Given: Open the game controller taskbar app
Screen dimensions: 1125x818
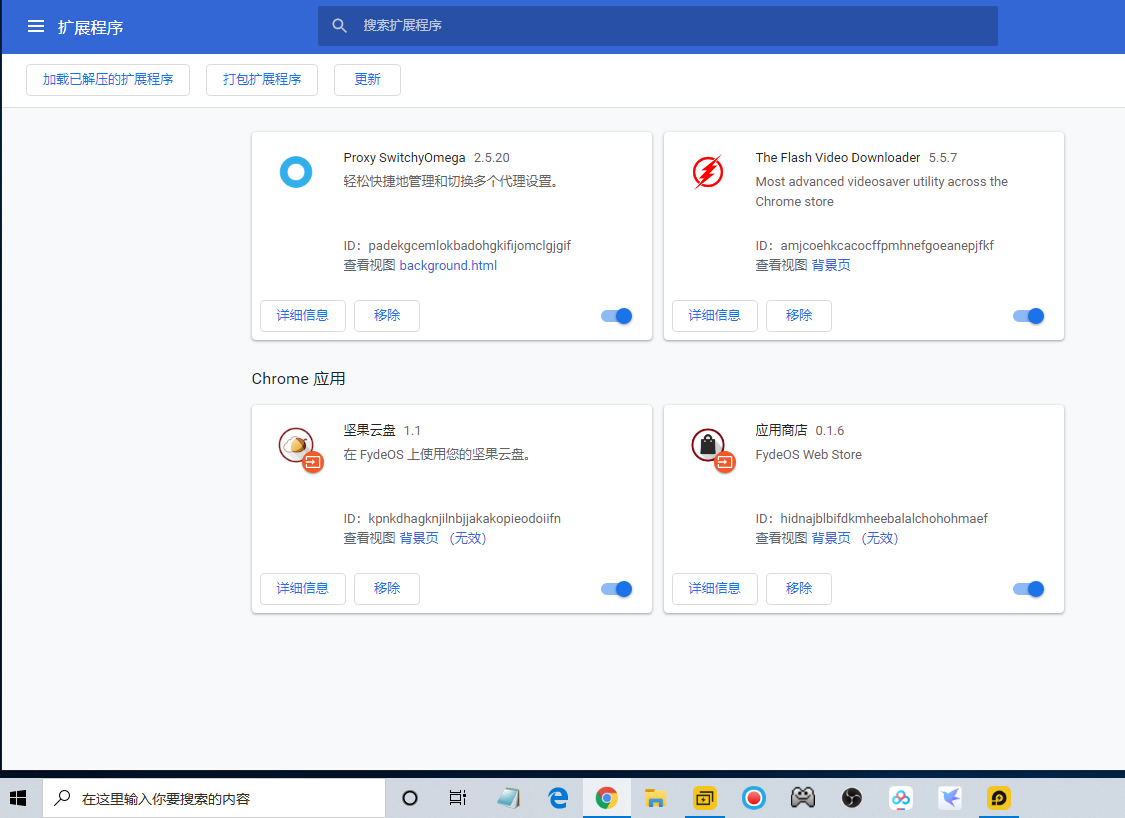Looking at the screenshot, I should (x=803, y=798).
